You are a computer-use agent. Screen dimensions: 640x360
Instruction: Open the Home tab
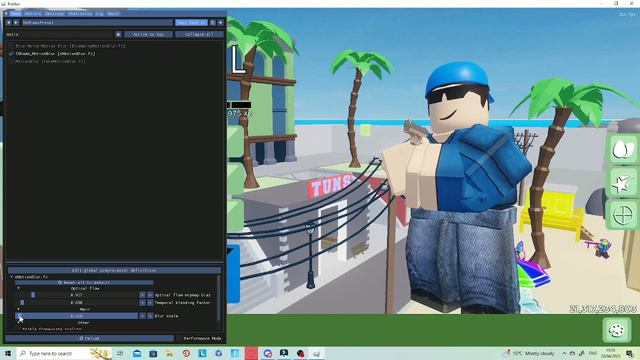pos(15,13)
